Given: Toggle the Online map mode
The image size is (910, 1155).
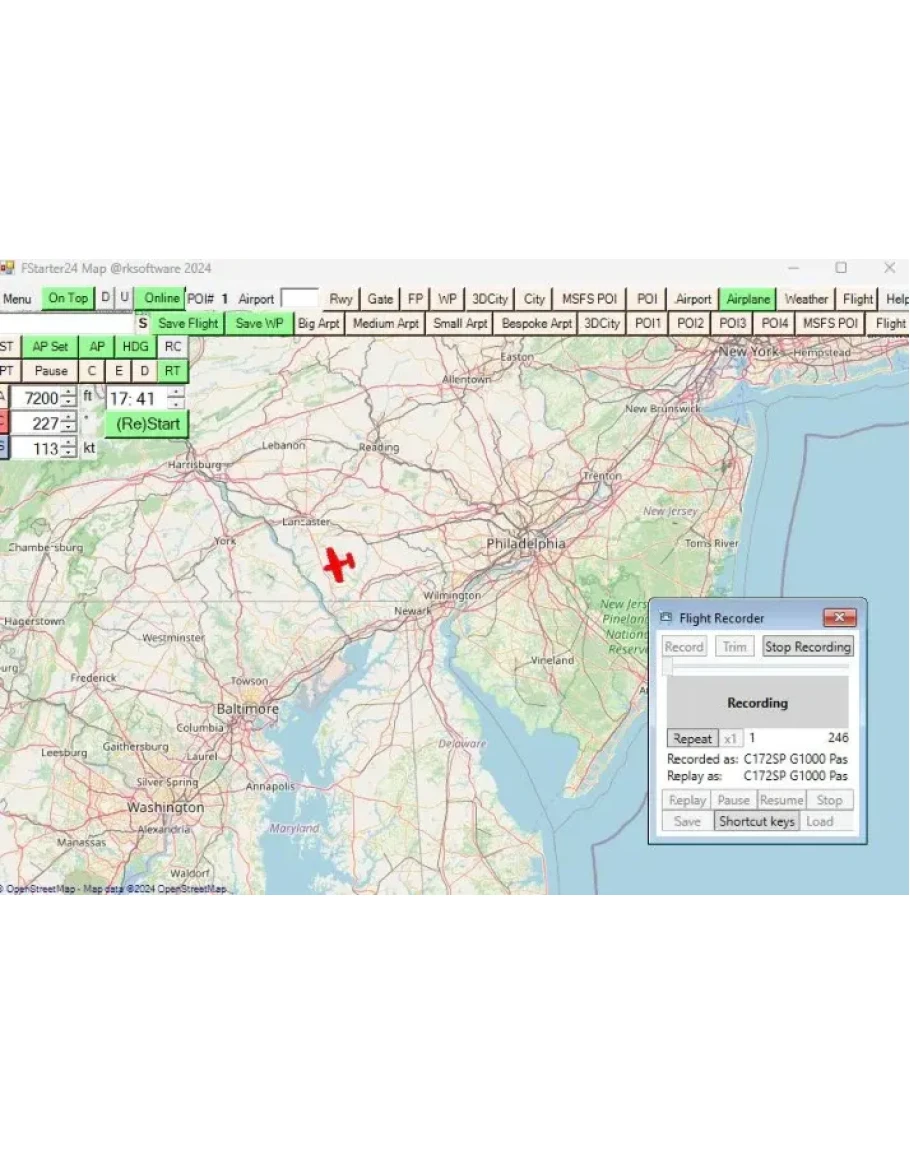Looking at the screenshot, I should click(x=161, y=298).
